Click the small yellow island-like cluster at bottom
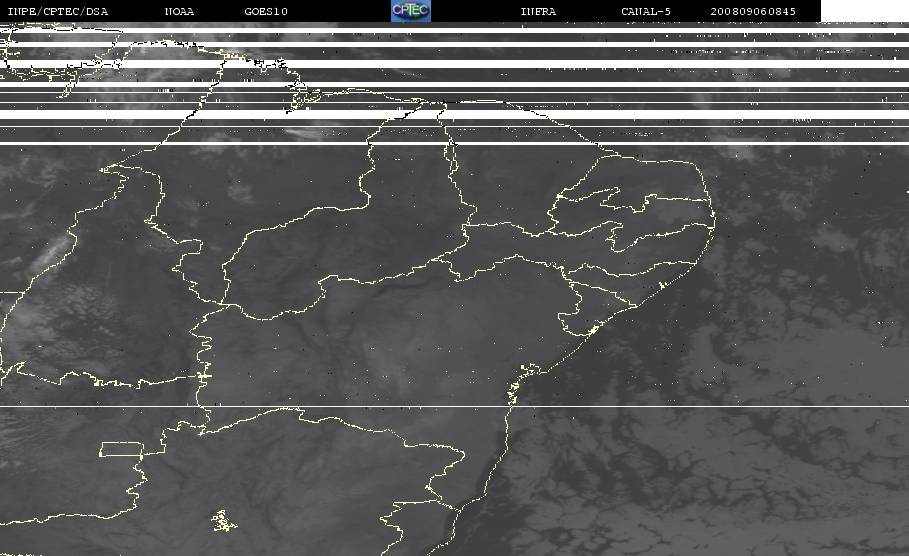This screenshot has width=909, height=556. click(223, 521)
